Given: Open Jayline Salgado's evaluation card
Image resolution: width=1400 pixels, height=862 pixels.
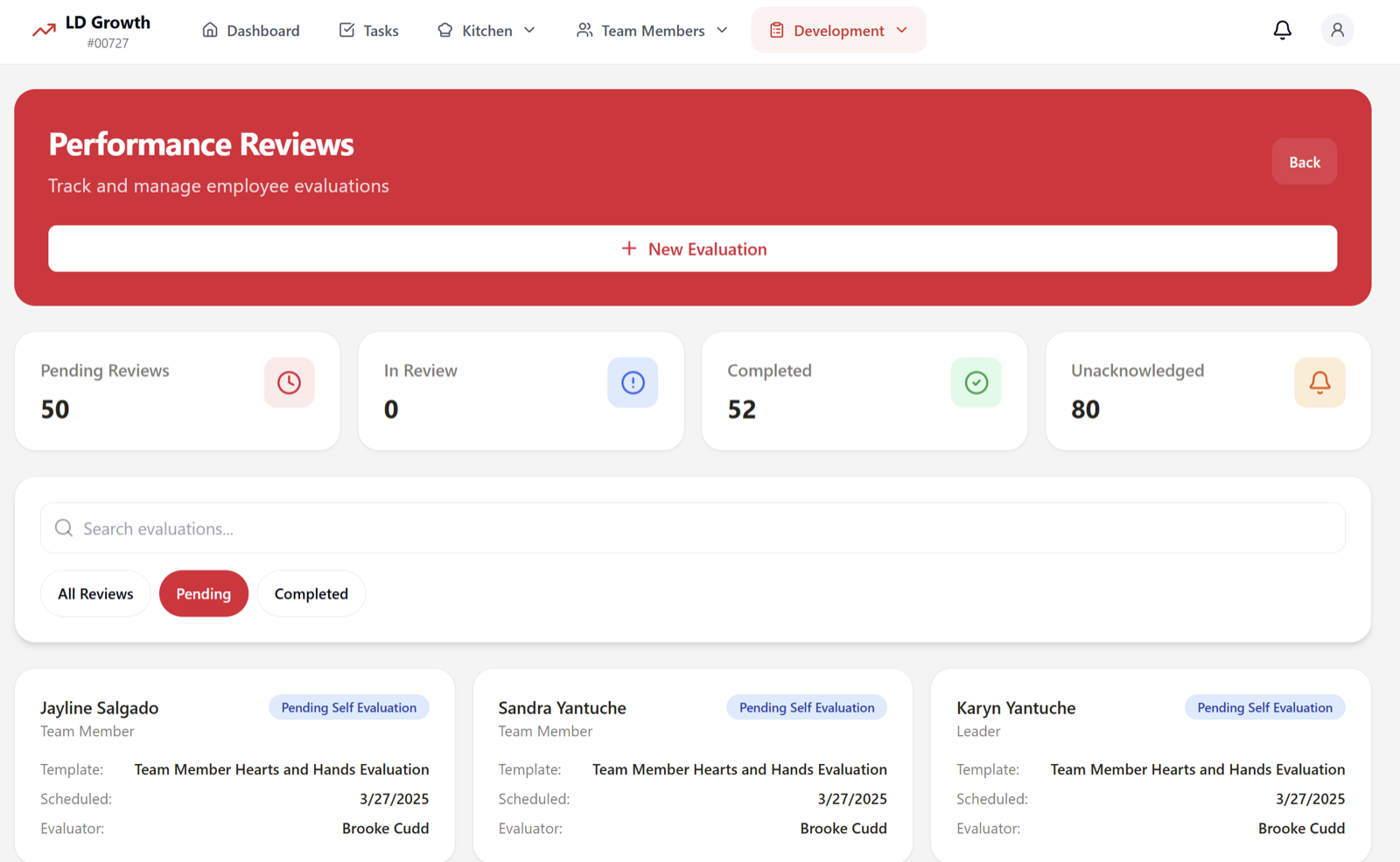Looking at the screenshot, I should (x=234, y=766).
